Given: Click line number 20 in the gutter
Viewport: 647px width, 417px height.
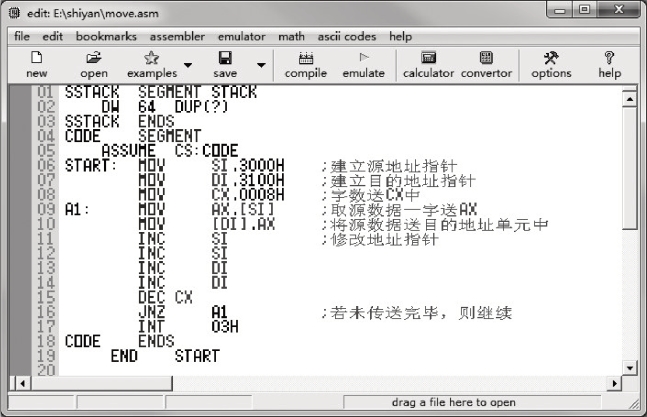Looking at the screenshot, I should pos(46,370).
